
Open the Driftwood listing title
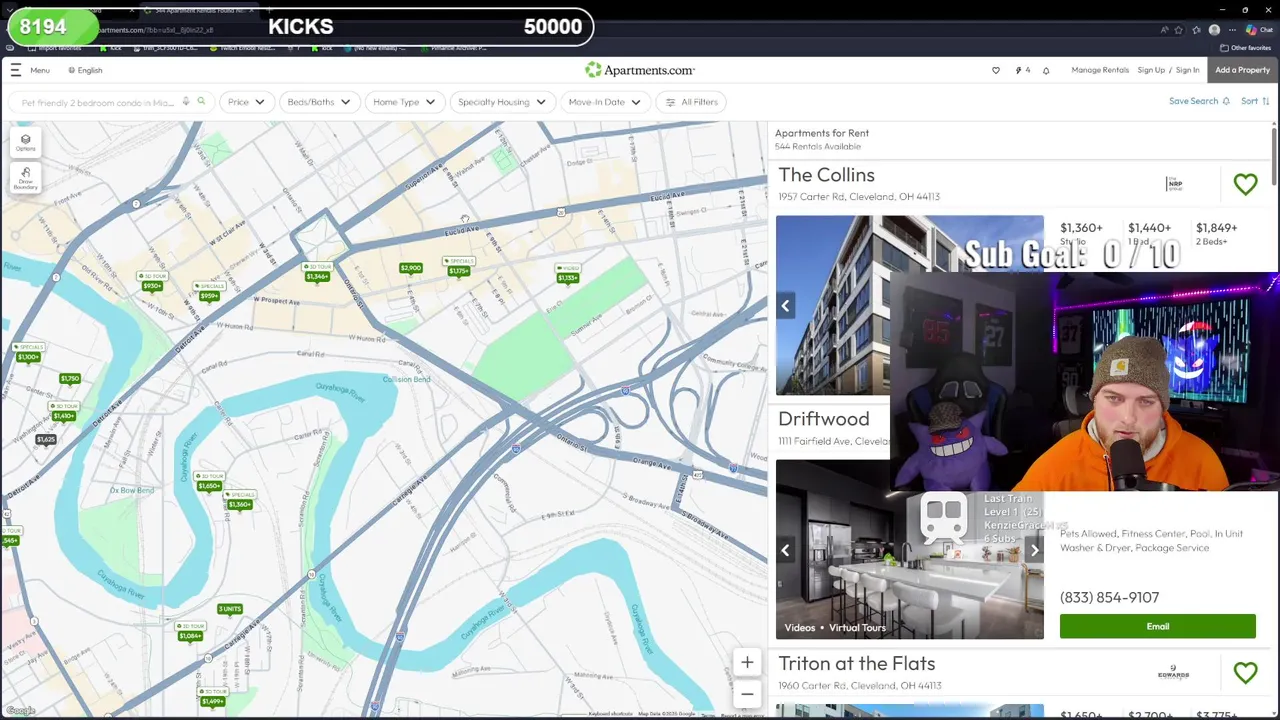[x=824, y=419]
